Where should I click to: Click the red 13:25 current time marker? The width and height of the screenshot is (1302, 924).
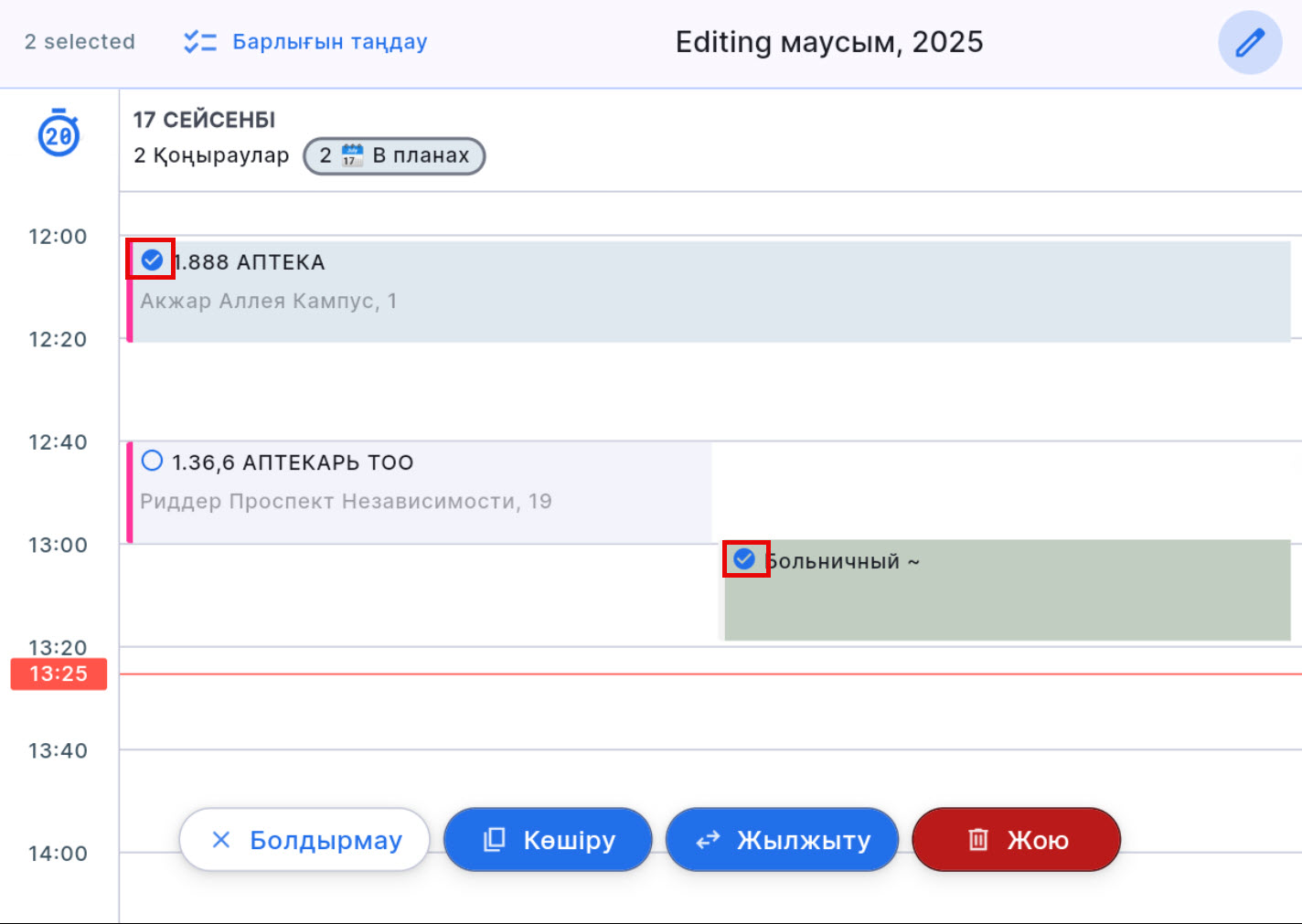click(x=59, y=674)
